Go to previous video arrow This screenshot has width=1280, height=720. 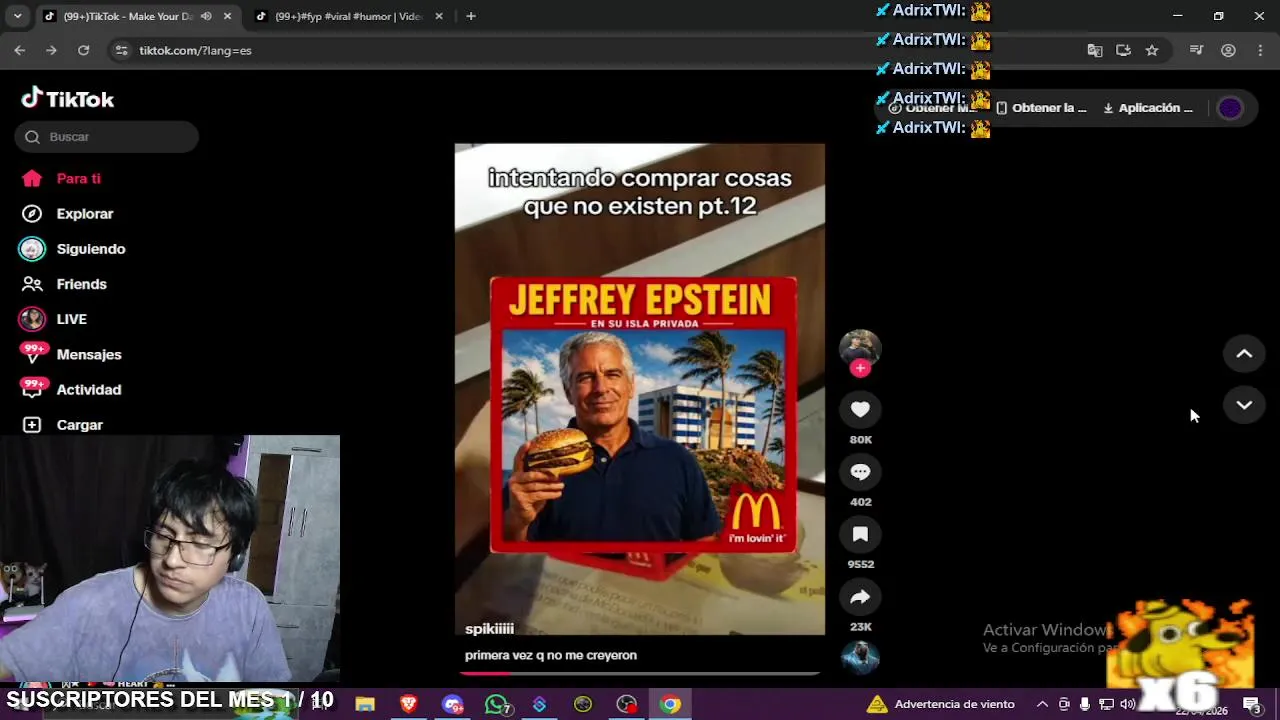click(x=1244, y=354)
